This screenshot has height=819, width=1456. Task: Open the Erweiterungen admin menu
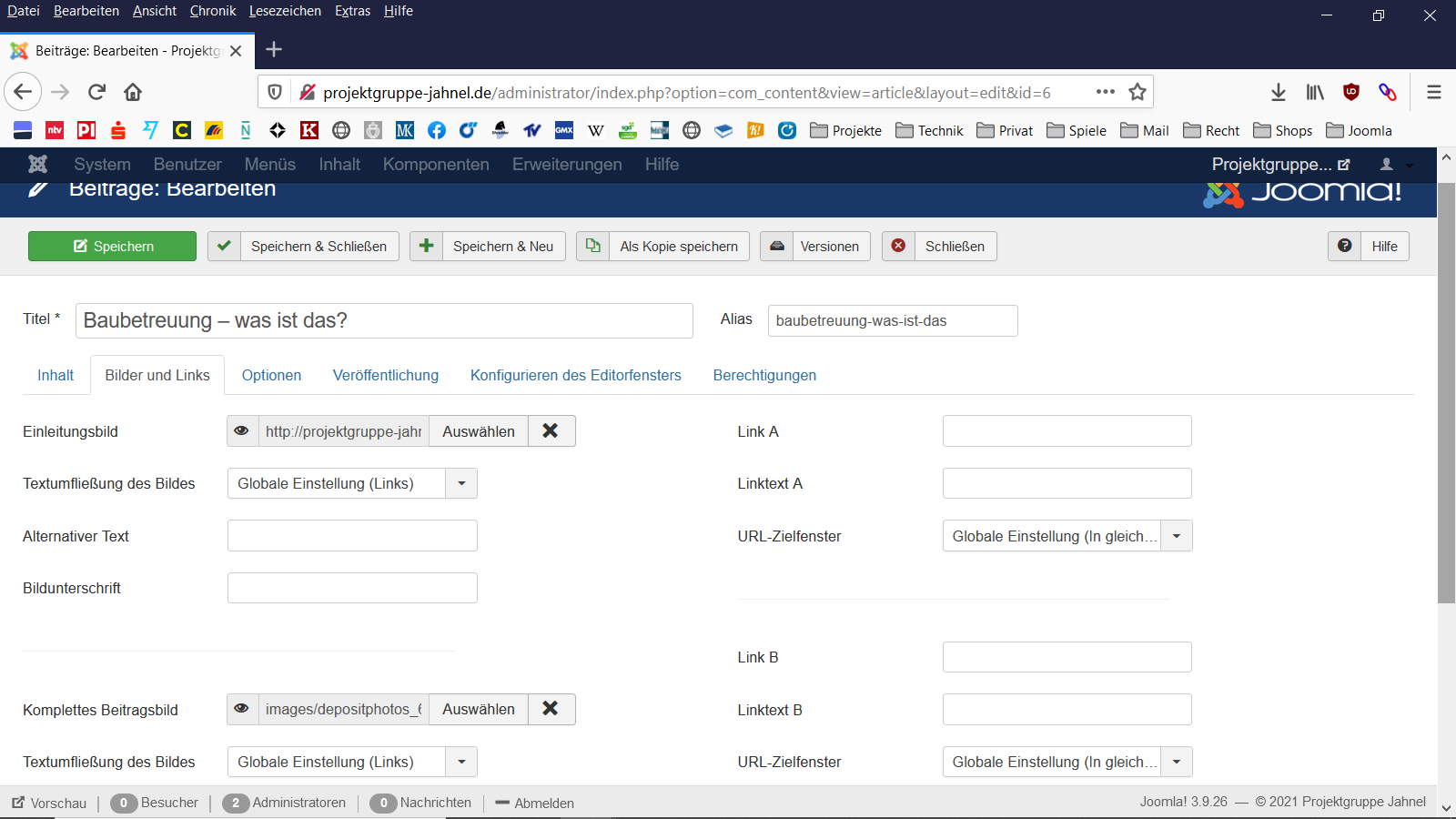pos(567,165)
